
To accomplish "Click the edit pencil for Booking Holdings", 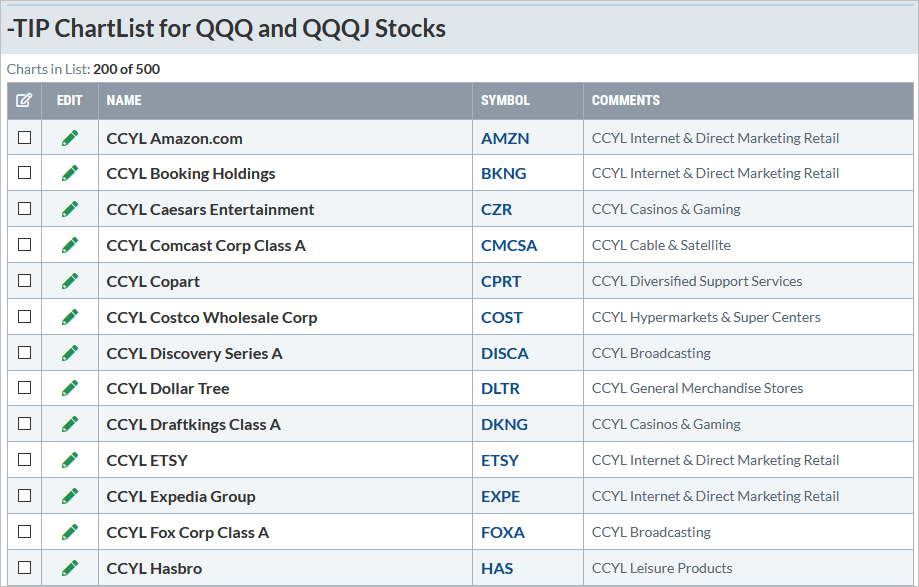I will tap(70, 173).
